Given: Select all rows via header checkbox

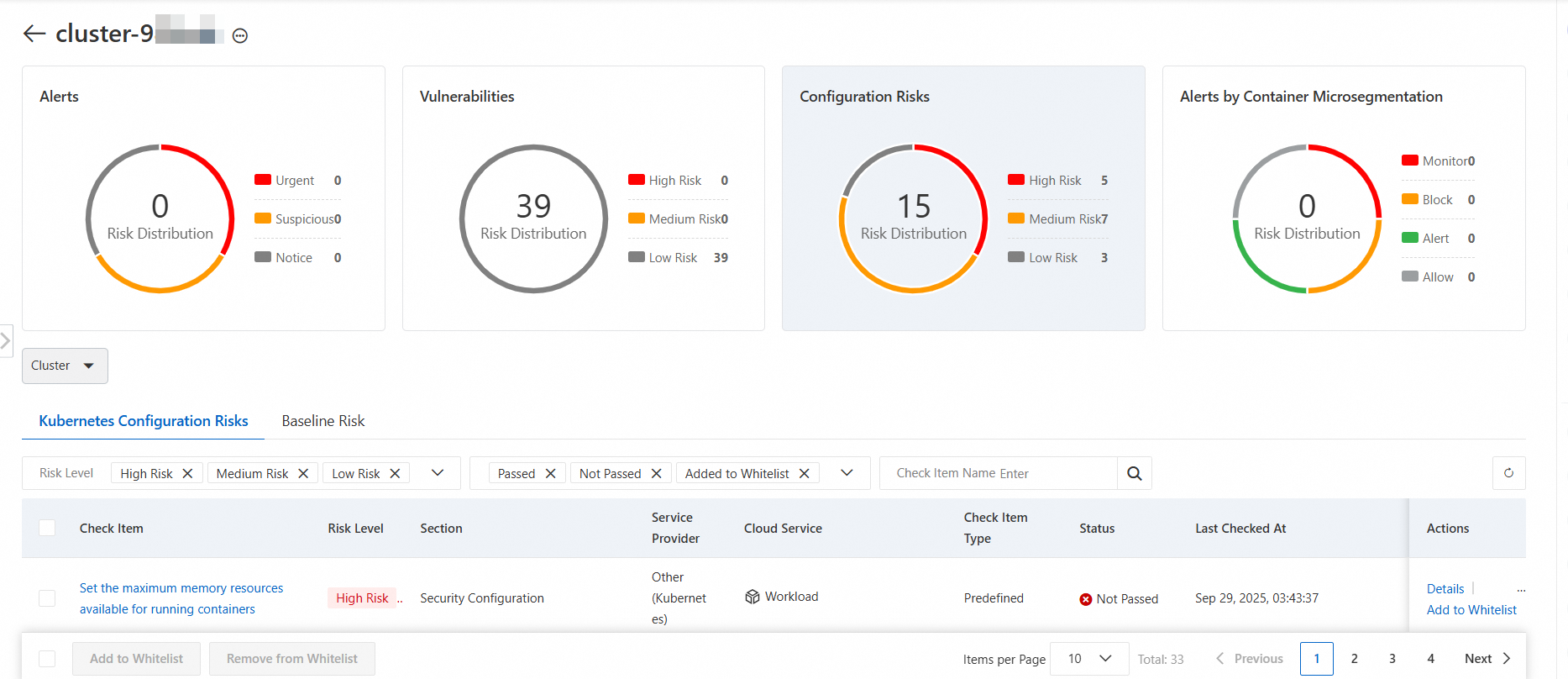Looking at the screenshot, I should (47, 528).
